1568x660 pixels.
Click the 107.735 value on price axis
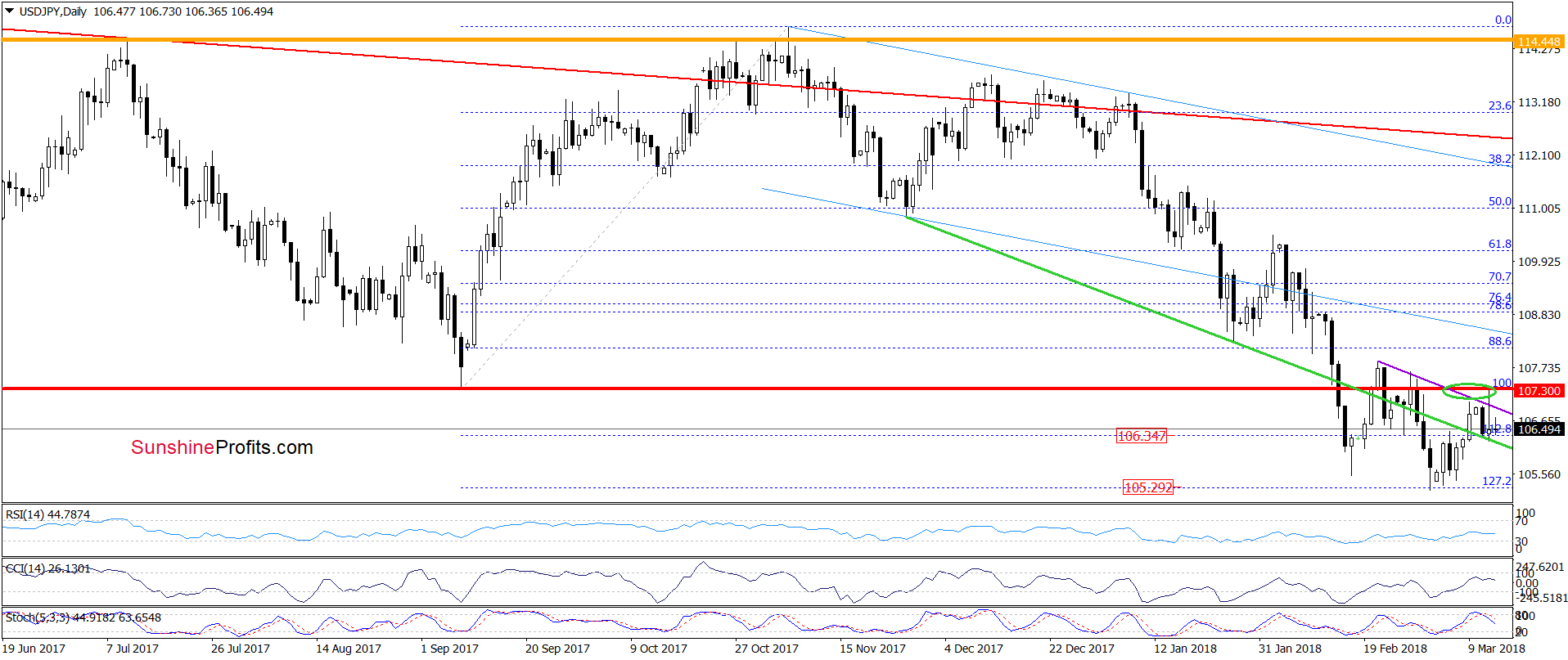1539,368
